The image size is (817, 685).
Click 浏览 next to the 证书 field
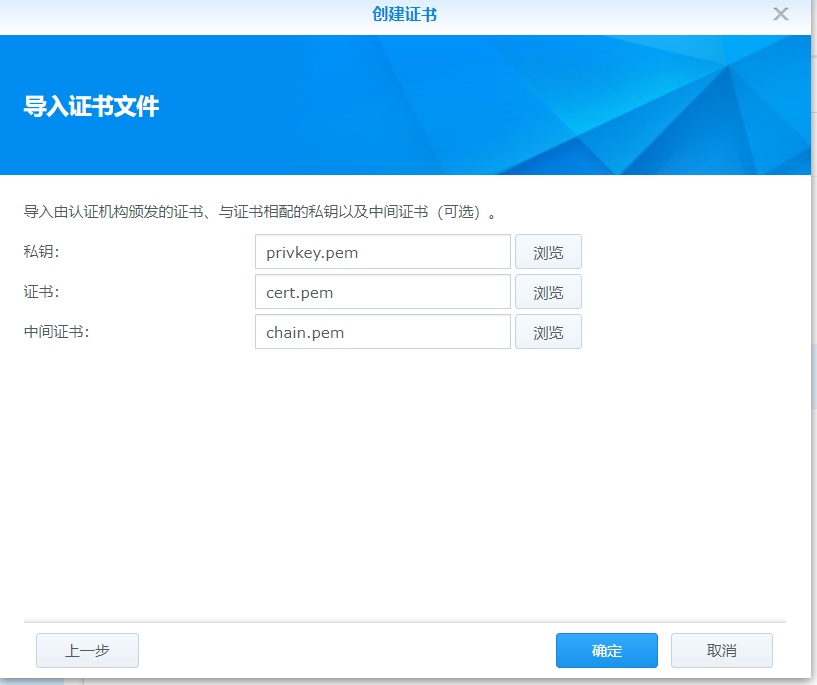pyautogui.click(x=548, y=291)
